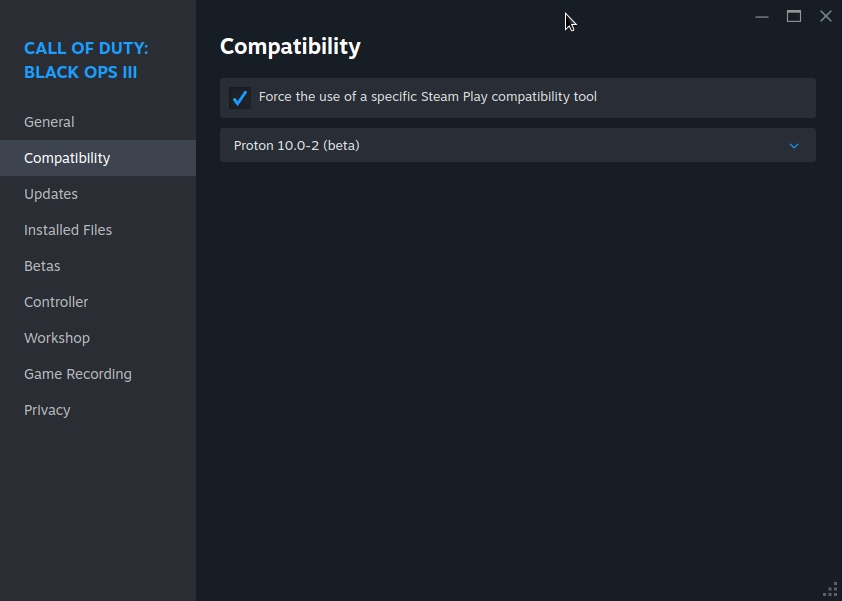Show the Privacy settings

pos(47,410)
